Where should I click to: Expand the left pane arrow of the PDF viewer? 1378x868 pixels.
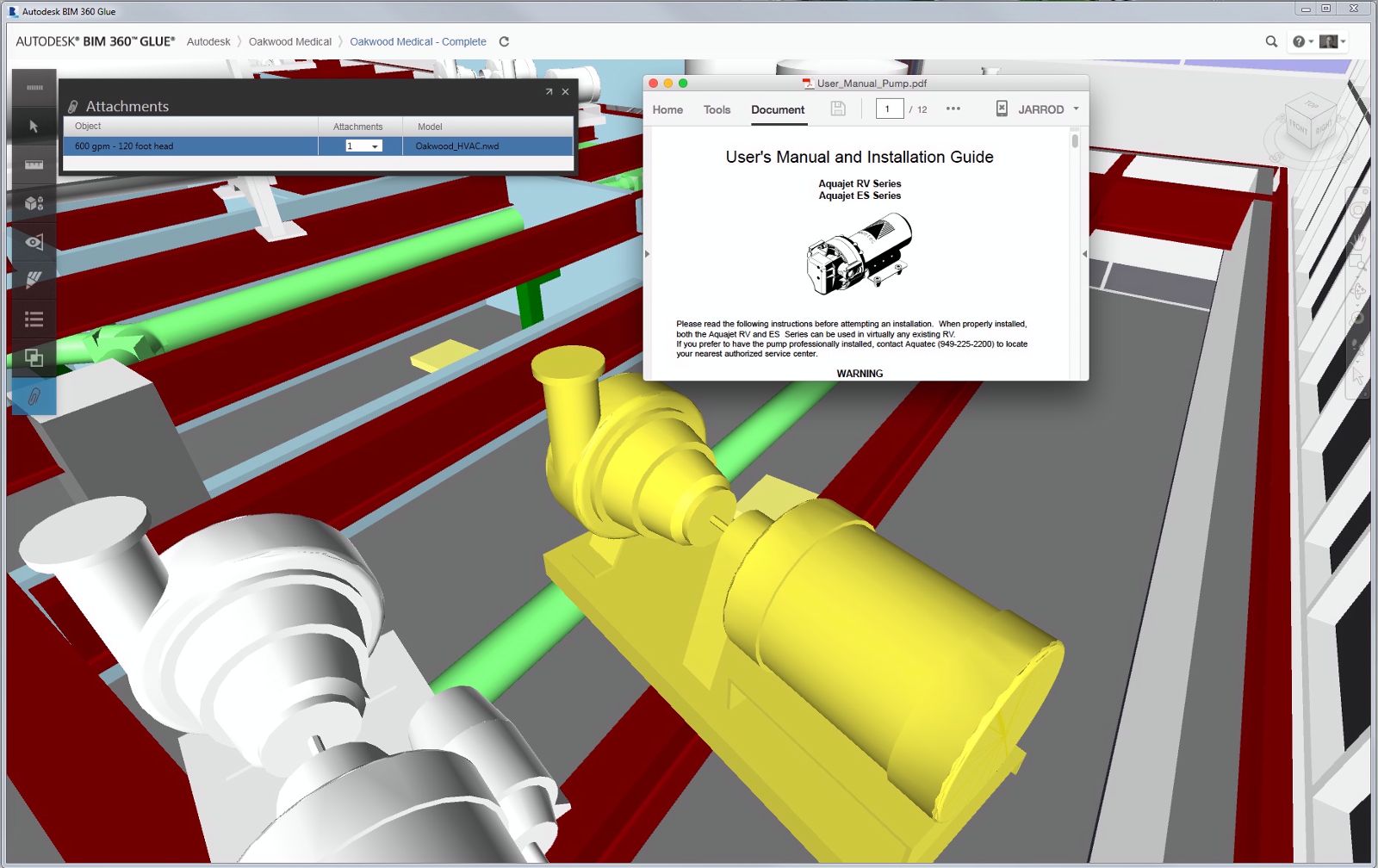tap(647, 254)
